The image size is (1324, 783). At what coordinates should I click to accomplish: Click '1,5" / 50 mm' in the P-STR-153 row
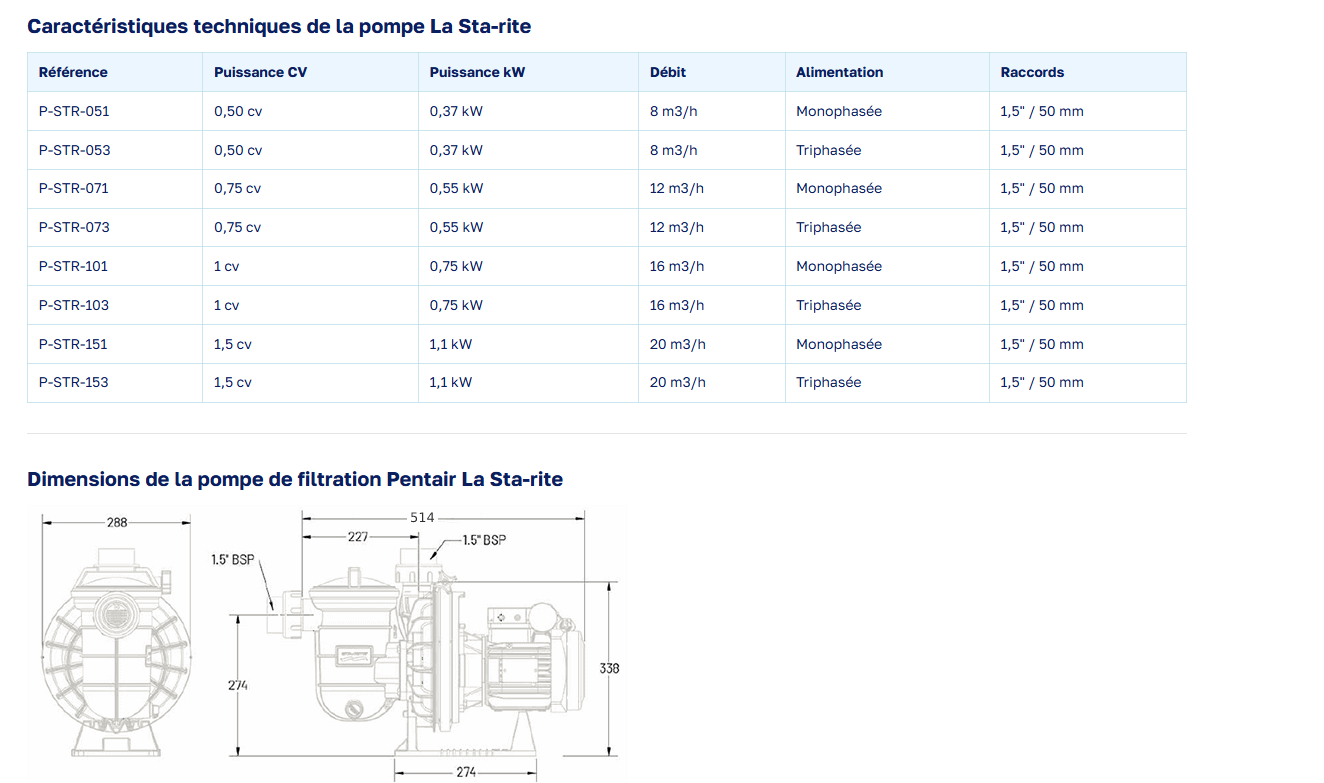coord(1042,382)
